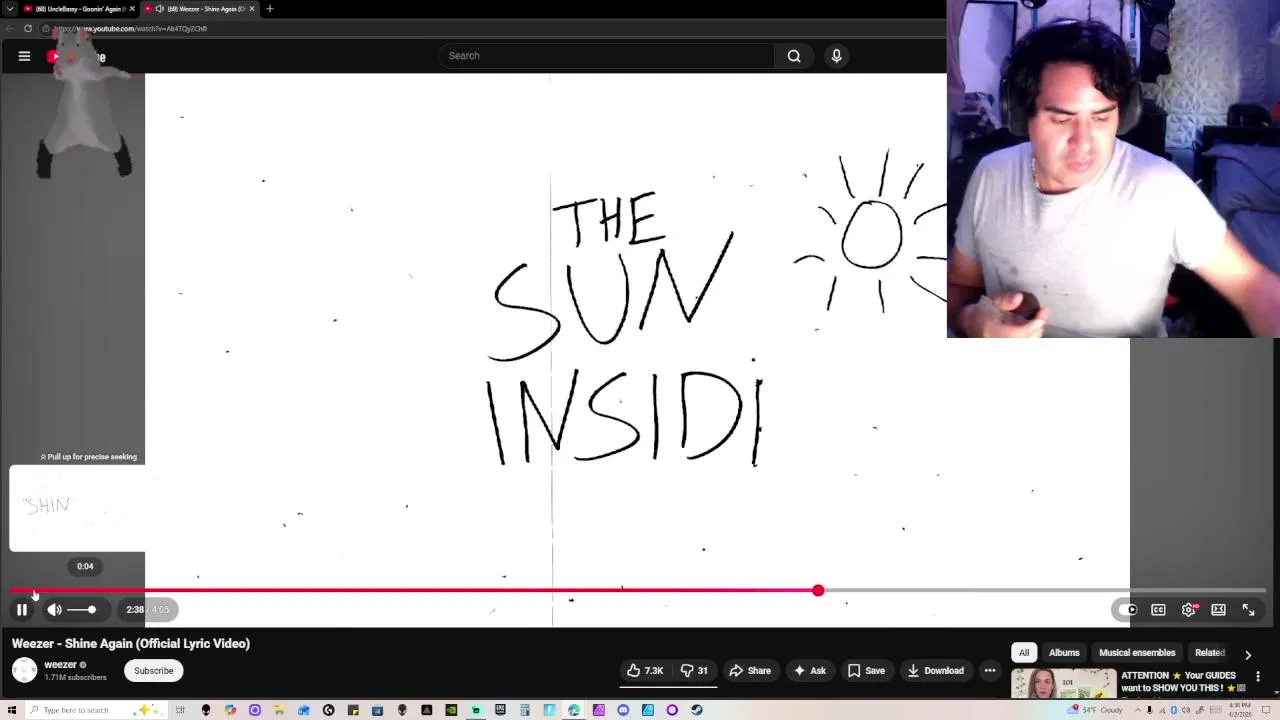Select the Musical ensembles filter chip
Screen dimensions: 1280x720
1137,653
